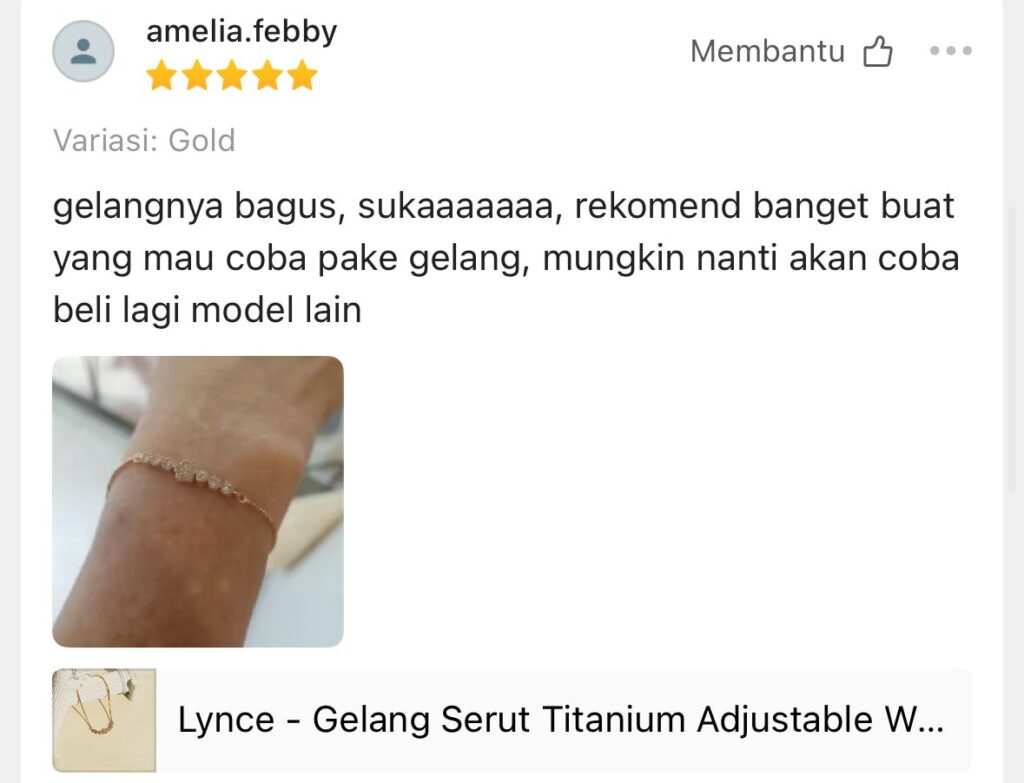The height and width of the screenshot is (783, 1024).
Task: Tap the thumbs-up helpful icon
Action: [x=878, y=52]
